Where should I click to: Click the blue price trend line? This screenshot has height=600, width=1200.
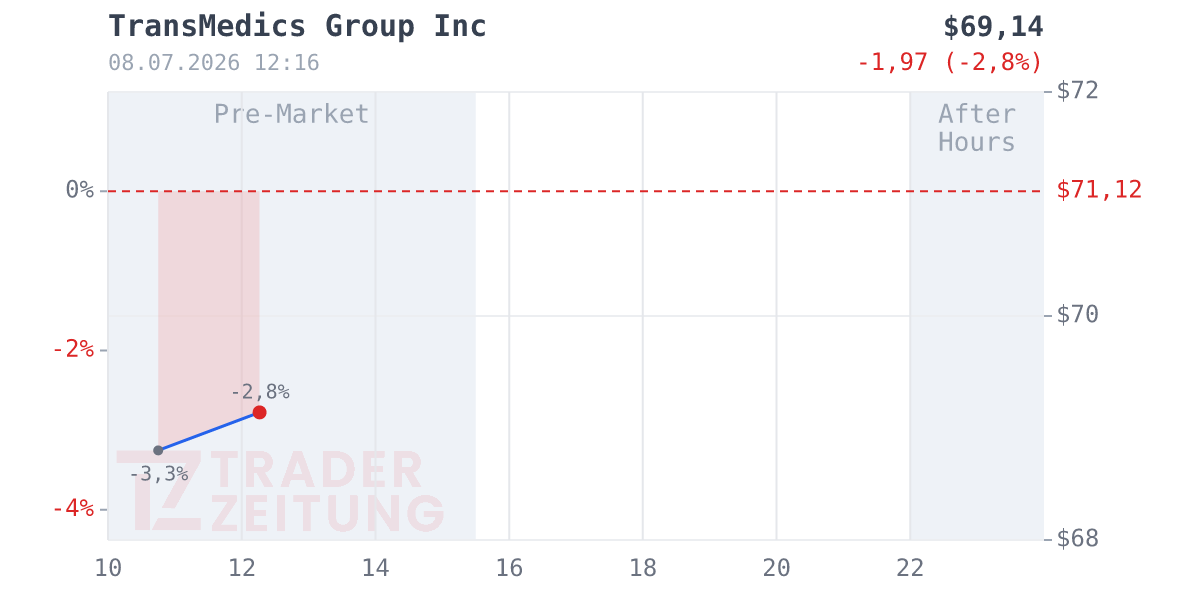pos(208,431)
